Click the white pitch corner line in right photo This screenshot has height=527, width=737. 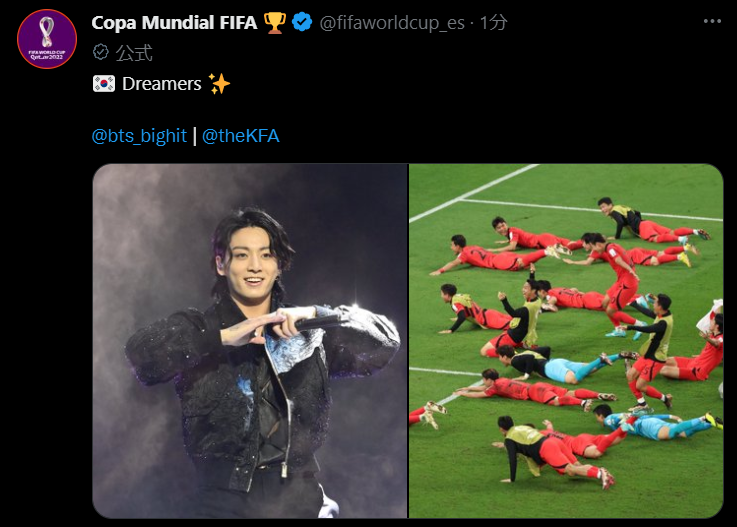474,192
